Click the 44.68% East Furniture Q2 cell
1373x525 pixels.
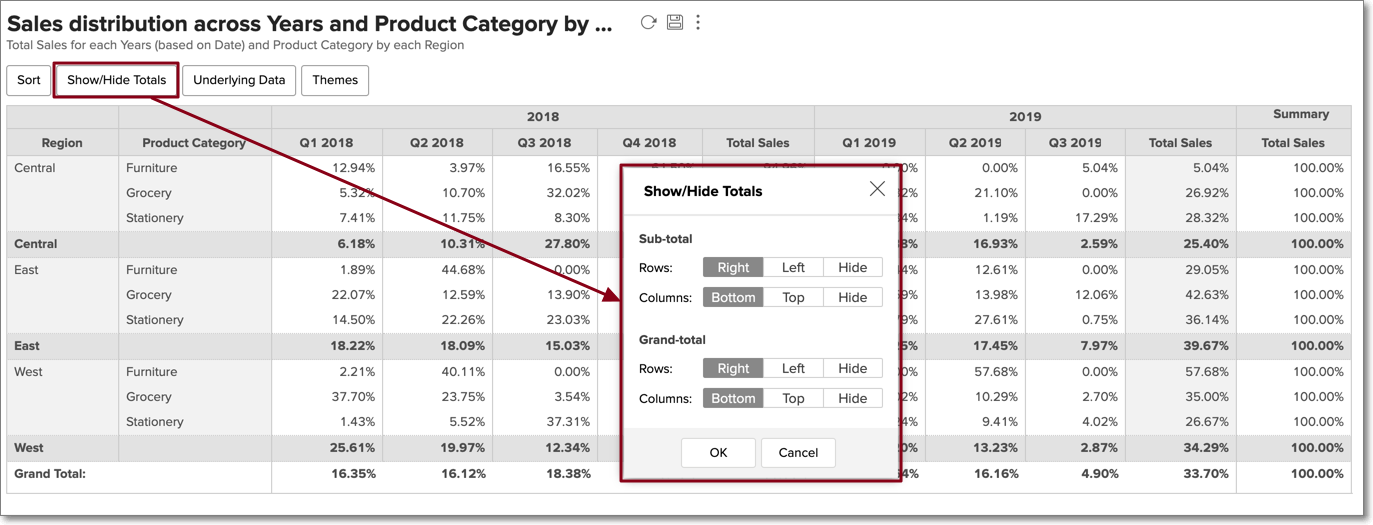coord(436,270)
